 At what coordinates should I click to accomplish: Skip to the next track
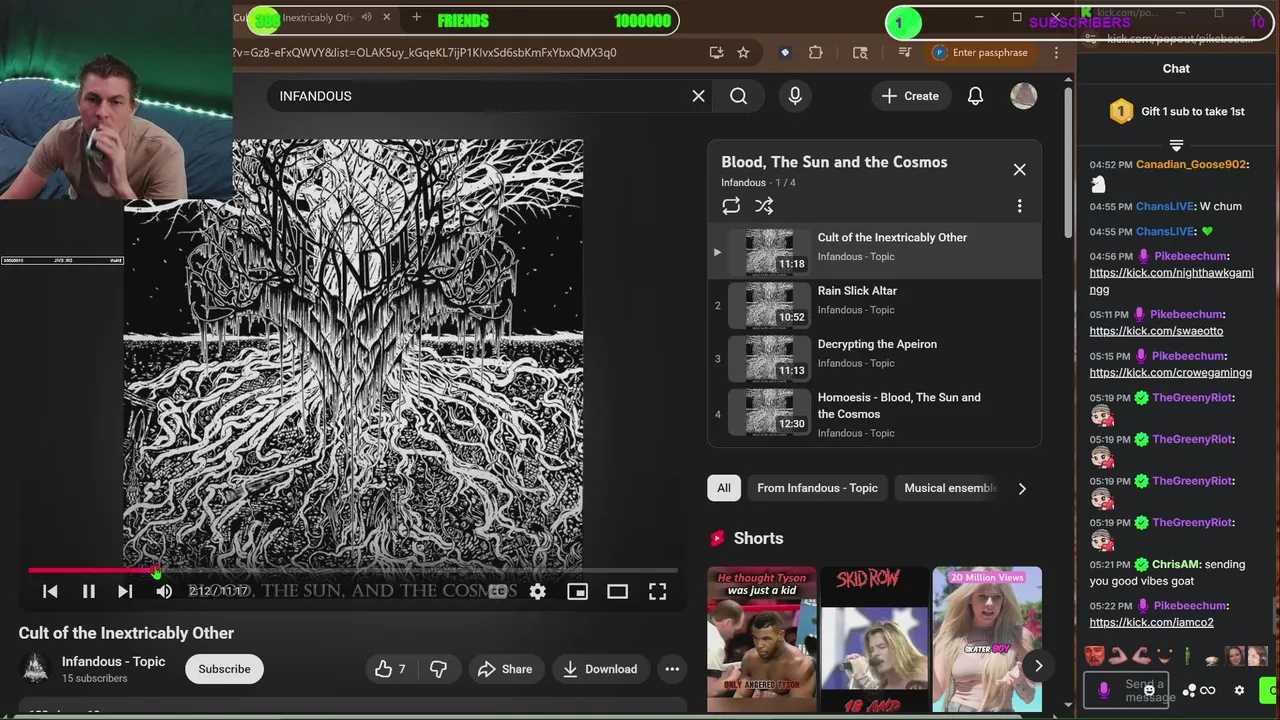125,592
